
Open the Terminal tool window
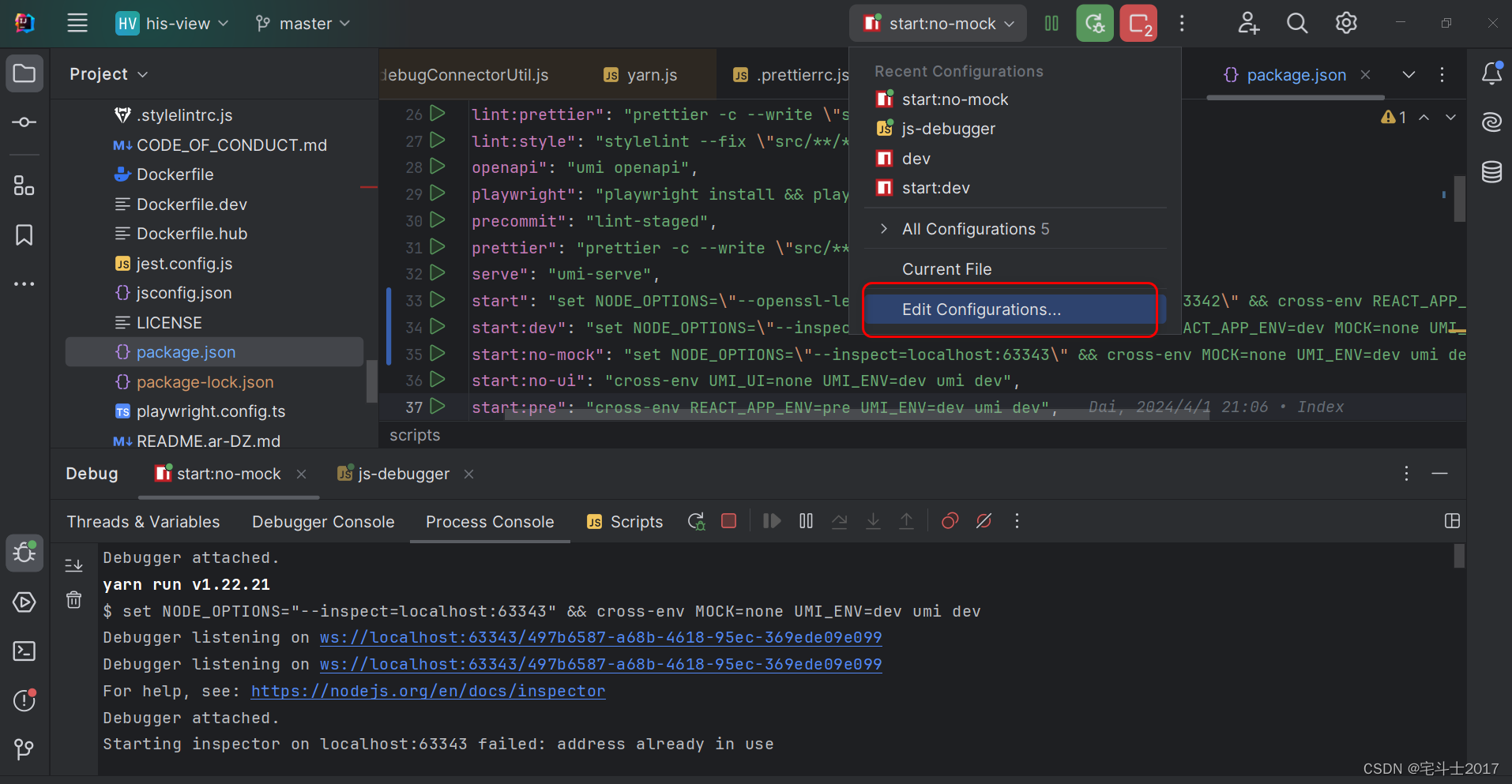[24, 651]
